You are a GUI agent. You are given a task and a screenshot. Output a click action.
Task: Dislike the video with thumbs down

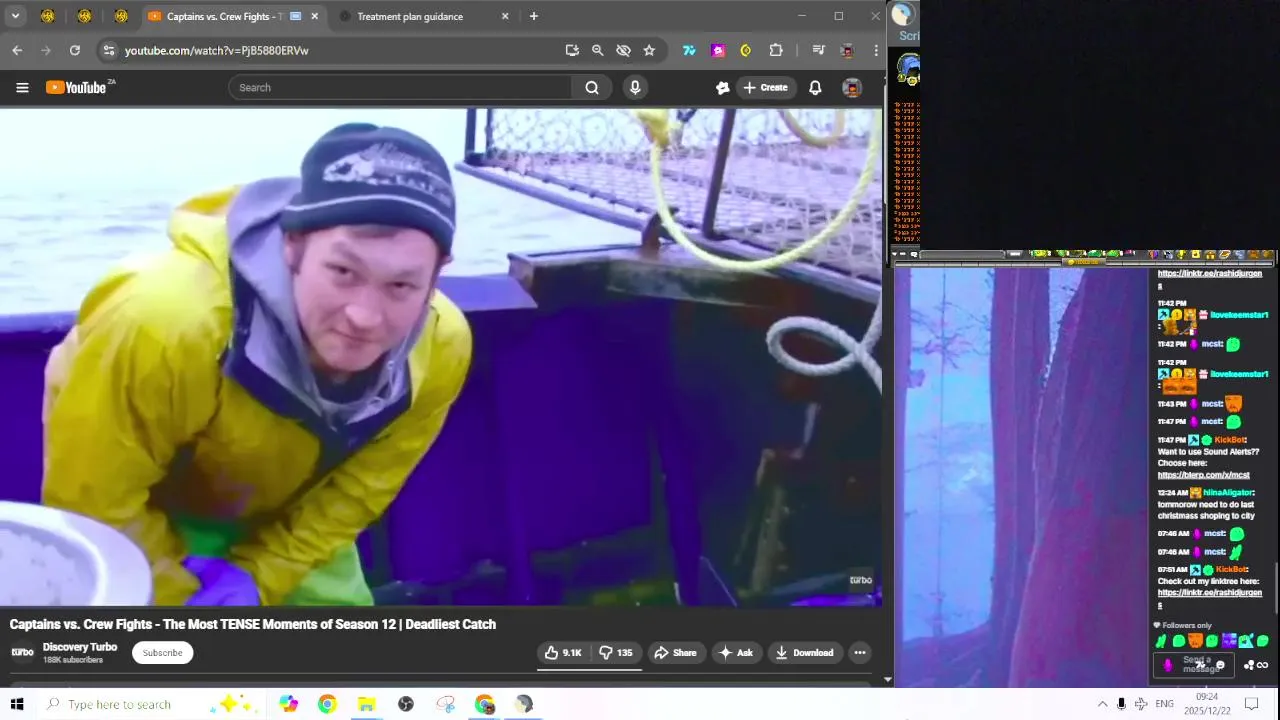pos(616,653)
